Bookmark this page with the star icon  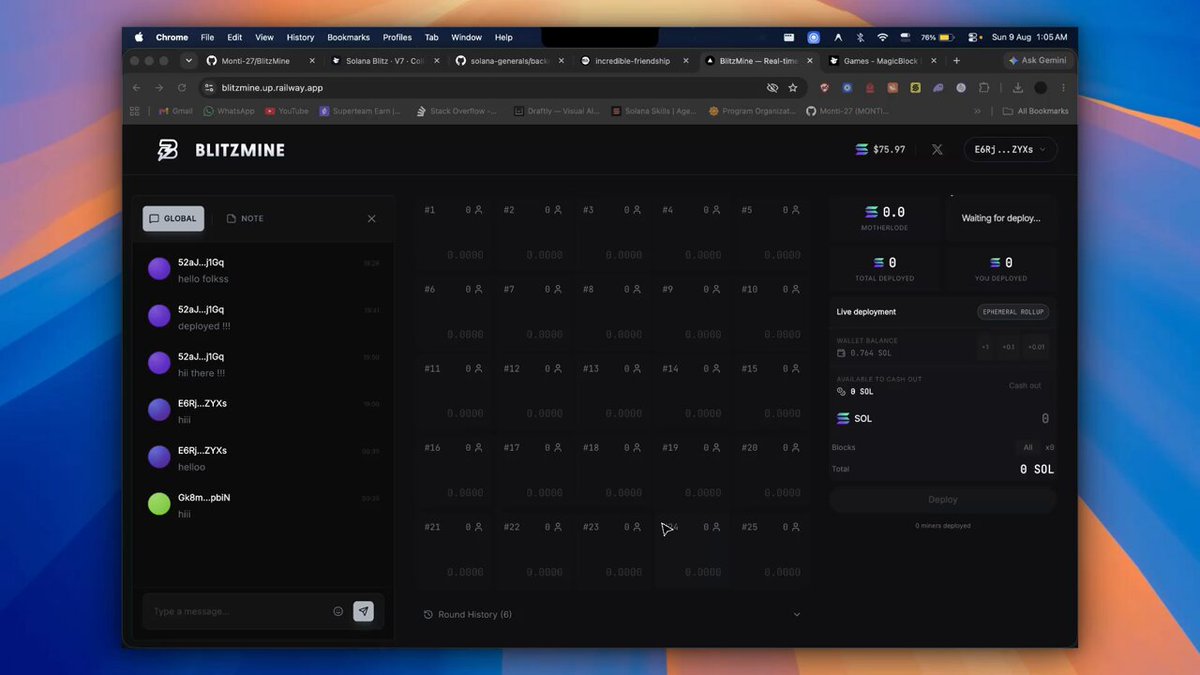pos(793,88)
